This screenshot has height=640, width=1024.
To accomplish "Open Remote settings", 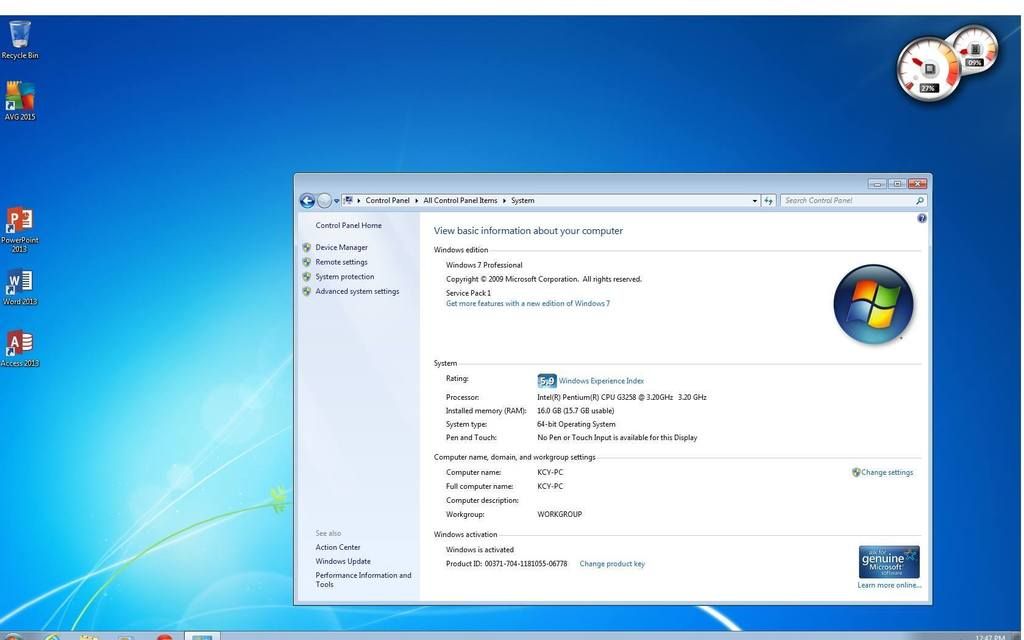I will coord(341,262).
